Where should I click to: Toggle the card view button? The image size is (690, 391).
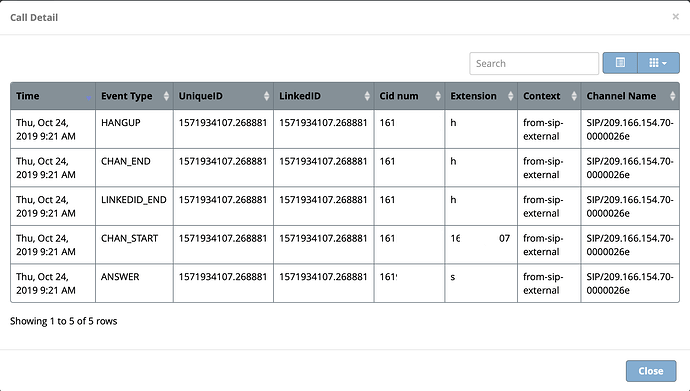click(620, 63)
